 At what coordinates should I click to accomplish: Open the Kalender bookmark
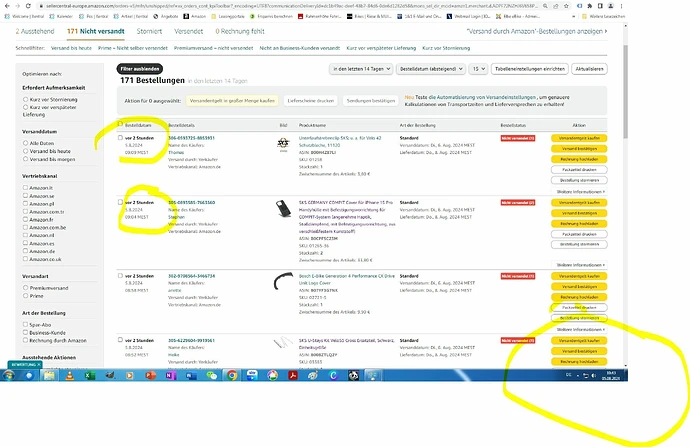point(61,16)
